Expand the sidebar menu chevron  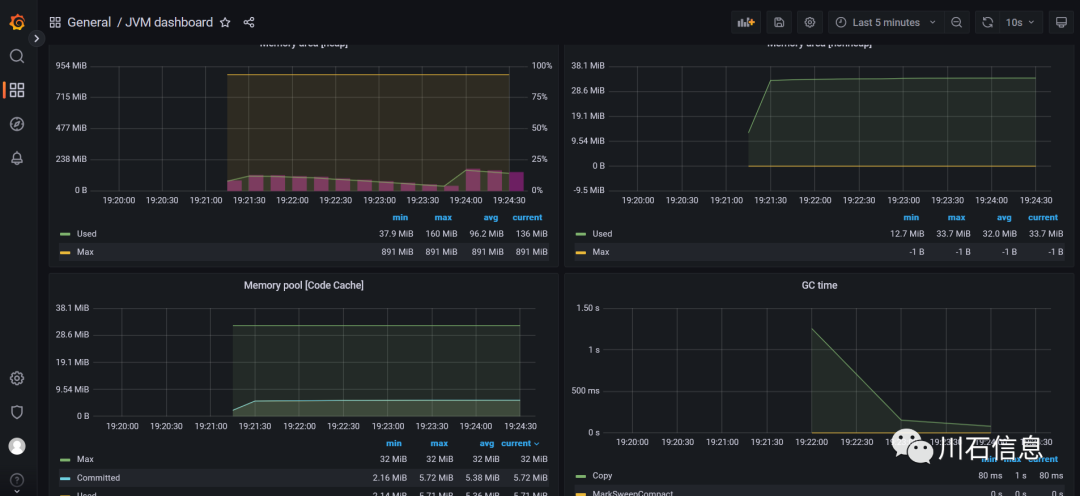[37, 39]
